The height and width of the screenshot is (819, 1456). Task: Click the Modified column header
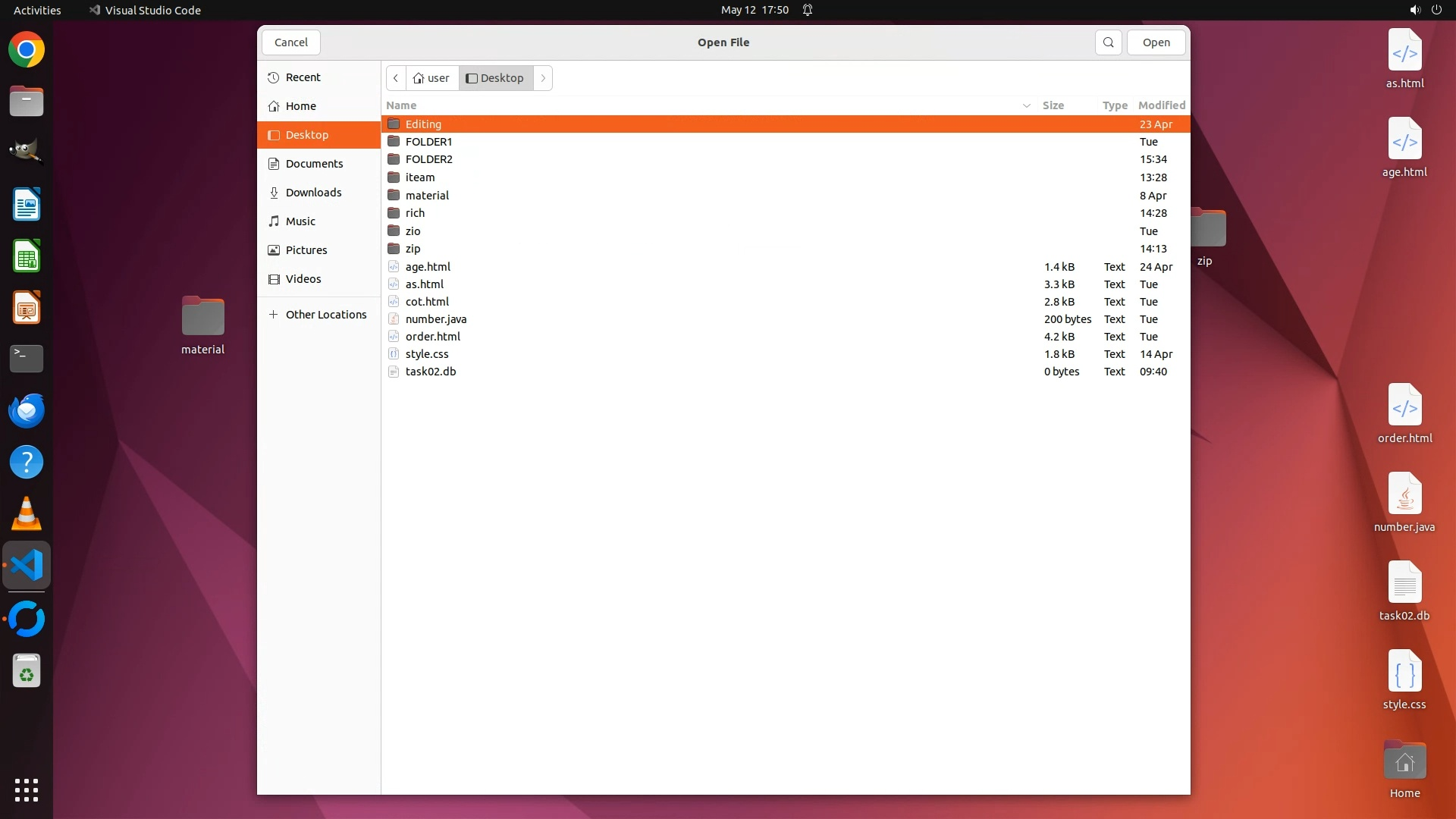pyautogui.click(x=1161, y=105)
